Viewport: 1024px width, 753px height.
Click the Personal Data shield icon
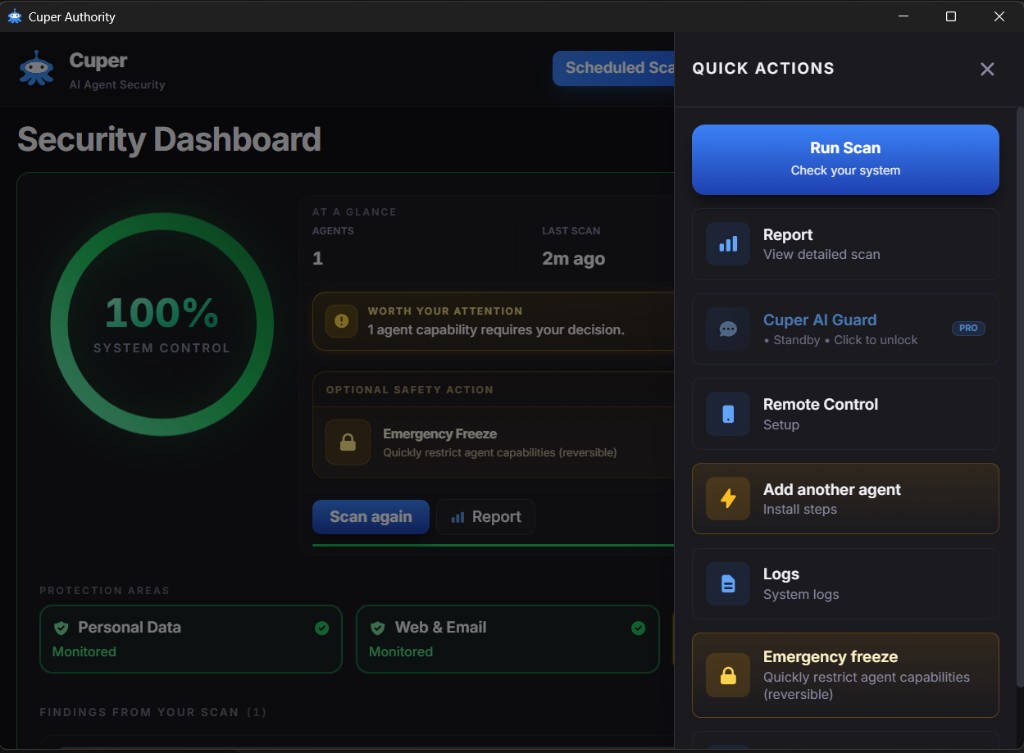click(x=60, y=627)
